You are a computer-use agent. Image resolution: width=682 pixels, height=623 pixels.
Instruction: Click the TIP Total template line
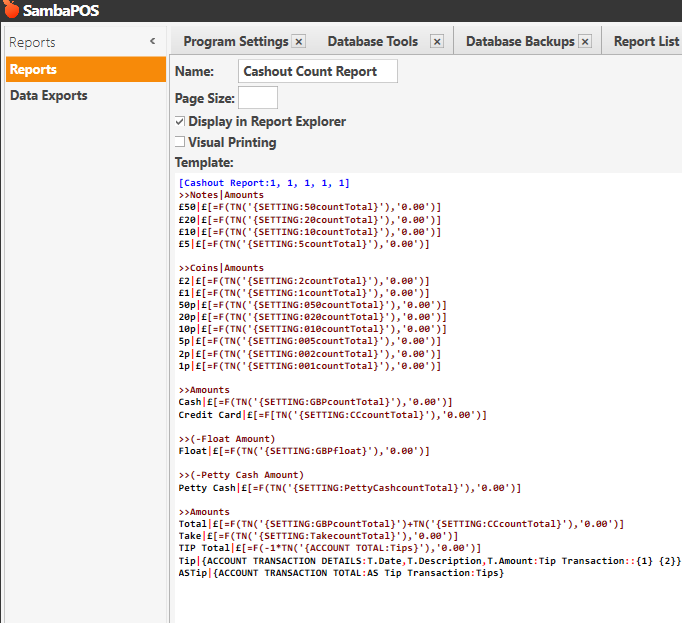point(330,548)
